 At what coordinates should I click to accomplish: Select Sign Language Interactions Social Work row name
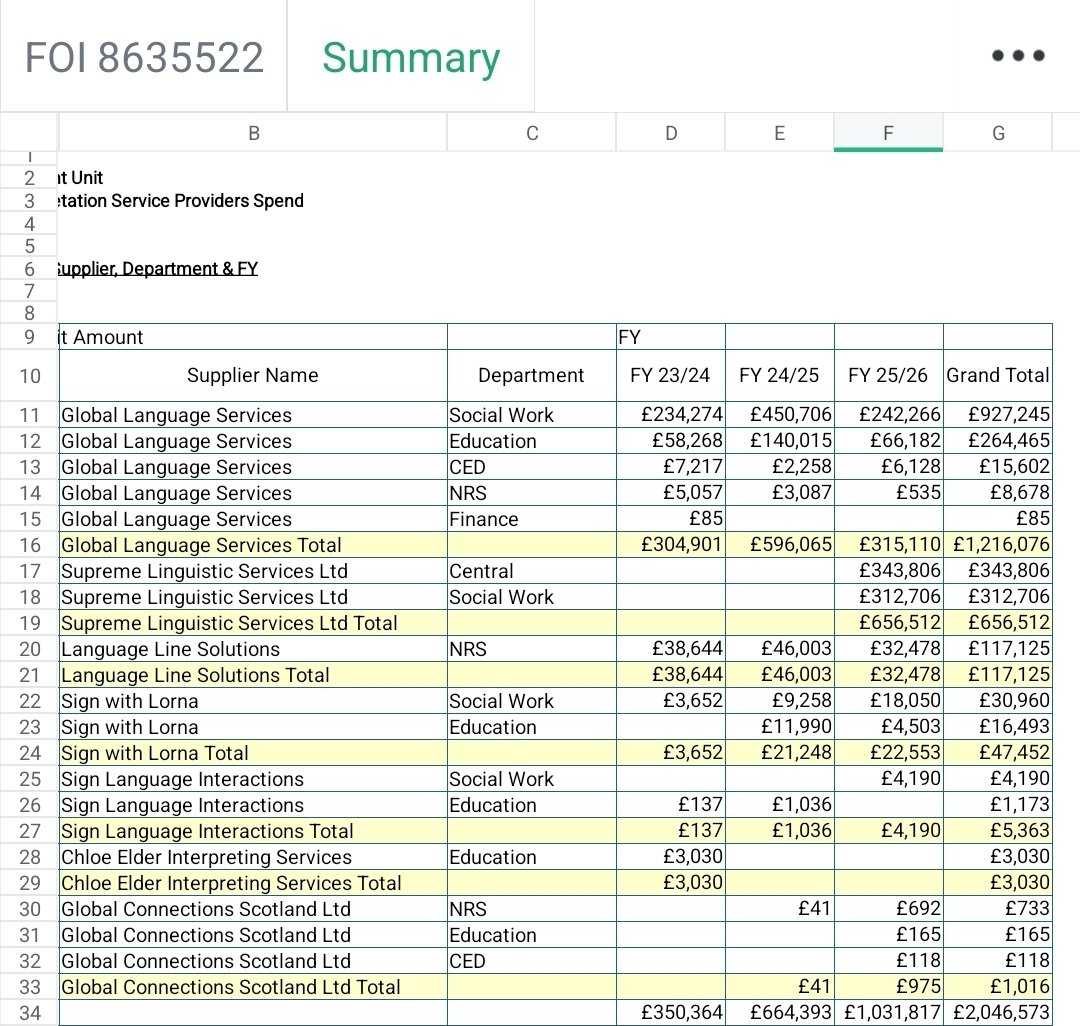[253, 779]
